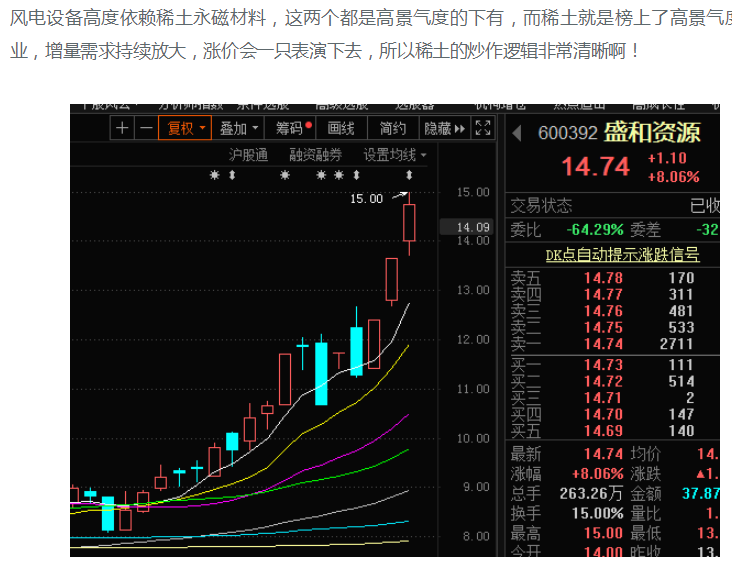Click the red dot on 筹码 button
Image resolution: width=732 pixels, height=573 pixels.
(308, 125)
